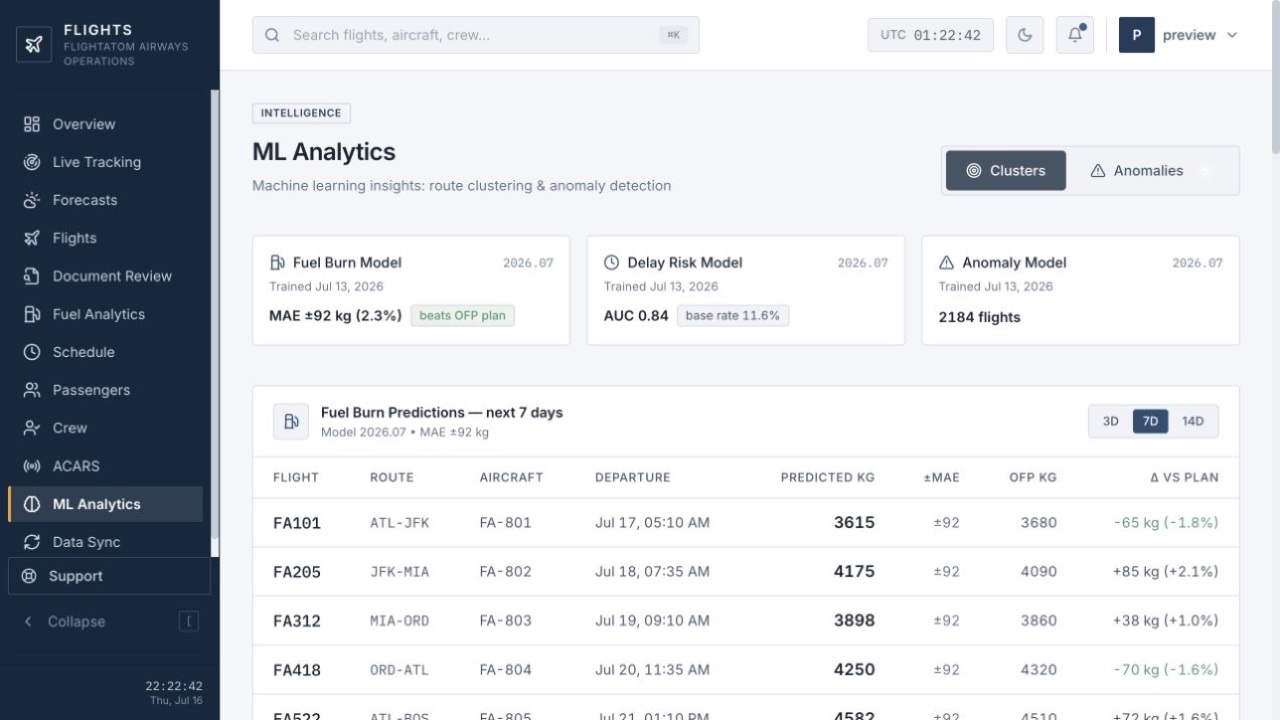Open the Overview dashboard icon

(32, 124)
